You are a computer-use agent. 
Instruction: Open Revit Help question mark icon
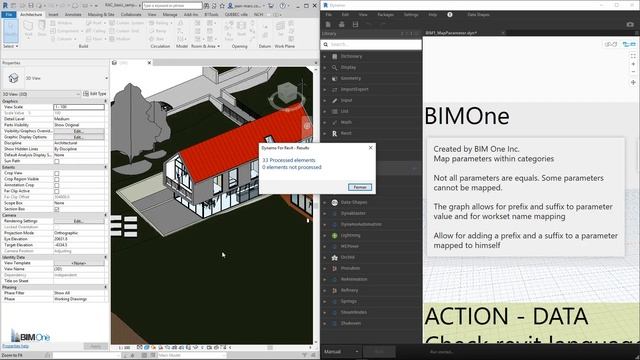point(282,6)
